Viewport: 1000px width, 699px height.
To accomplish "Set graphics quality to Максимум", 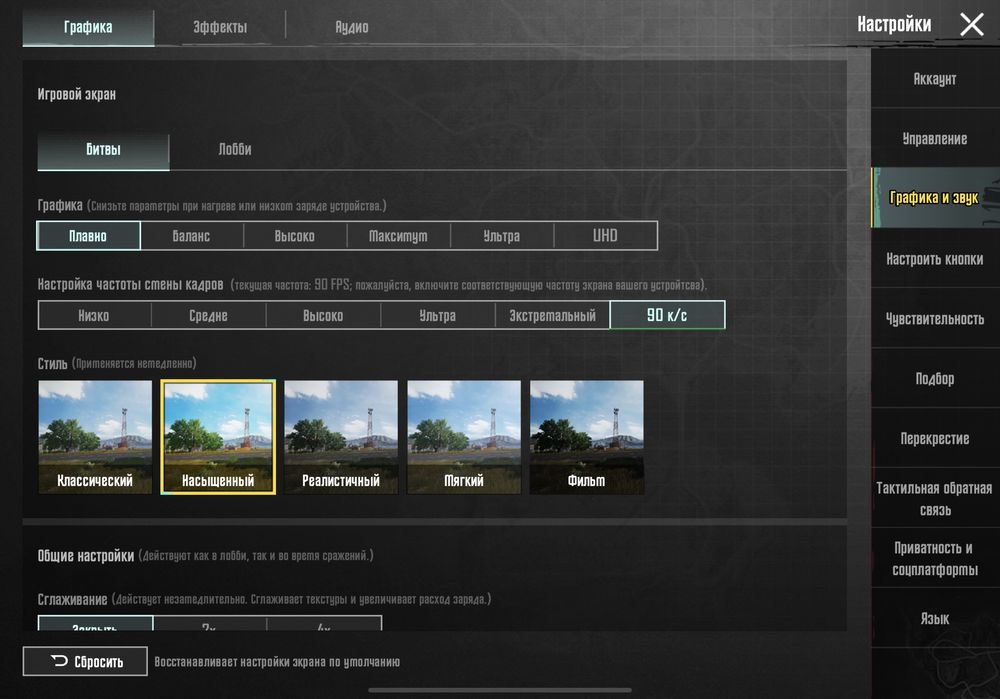I will click(x=398, y=236).
